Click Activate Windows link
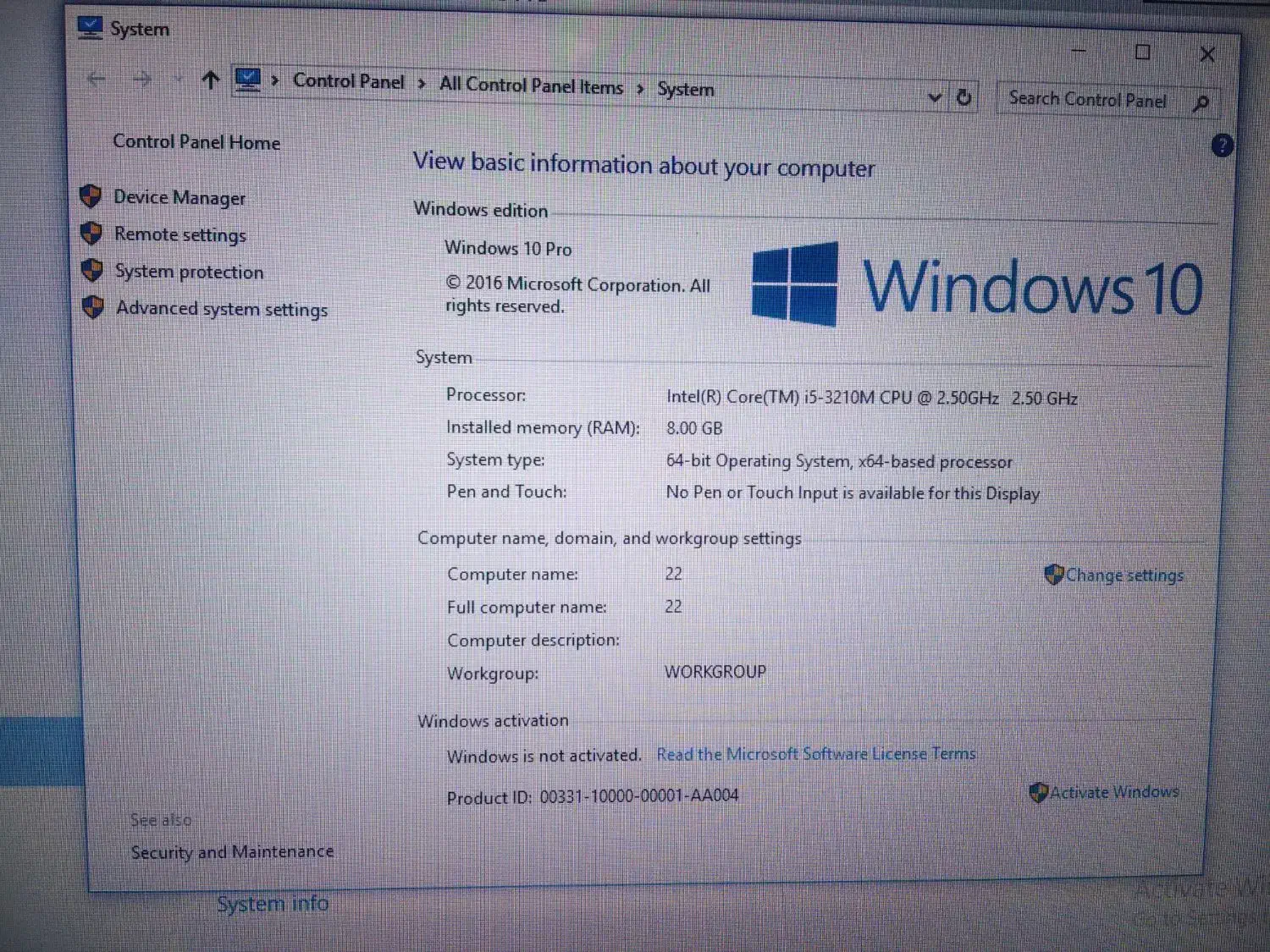 pyautogui.click(x=1114, y=792)
